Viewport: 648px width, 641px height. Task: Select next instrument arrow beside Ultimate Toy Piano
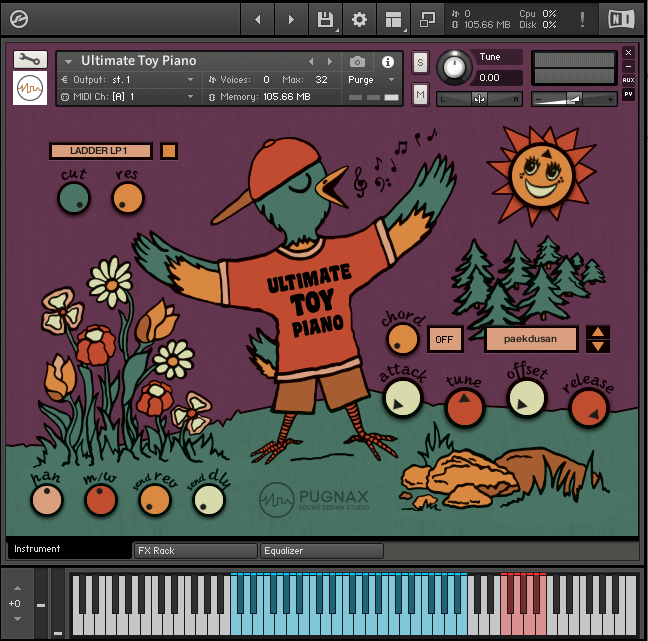330,62
